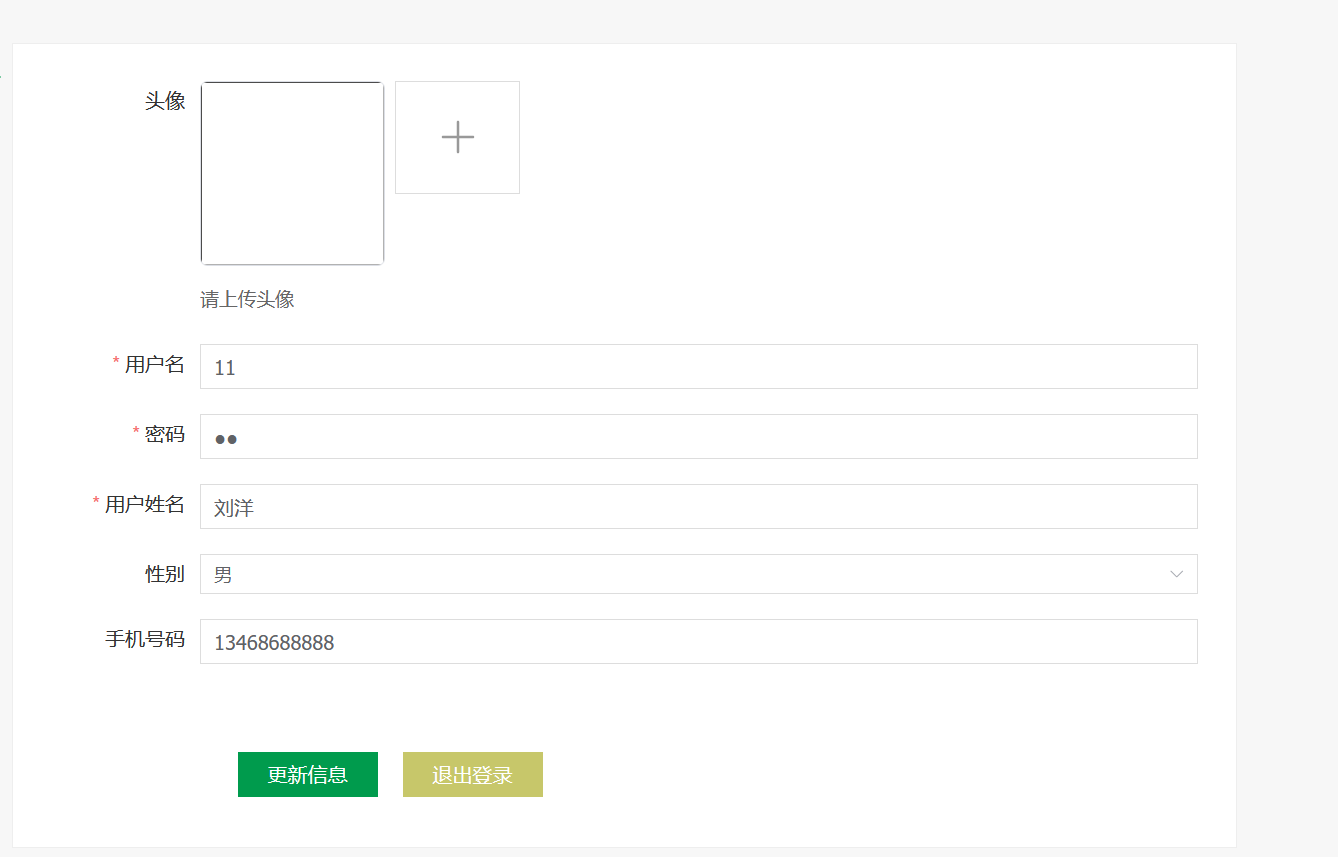Select the empty avatar preview box

(292, 173)
